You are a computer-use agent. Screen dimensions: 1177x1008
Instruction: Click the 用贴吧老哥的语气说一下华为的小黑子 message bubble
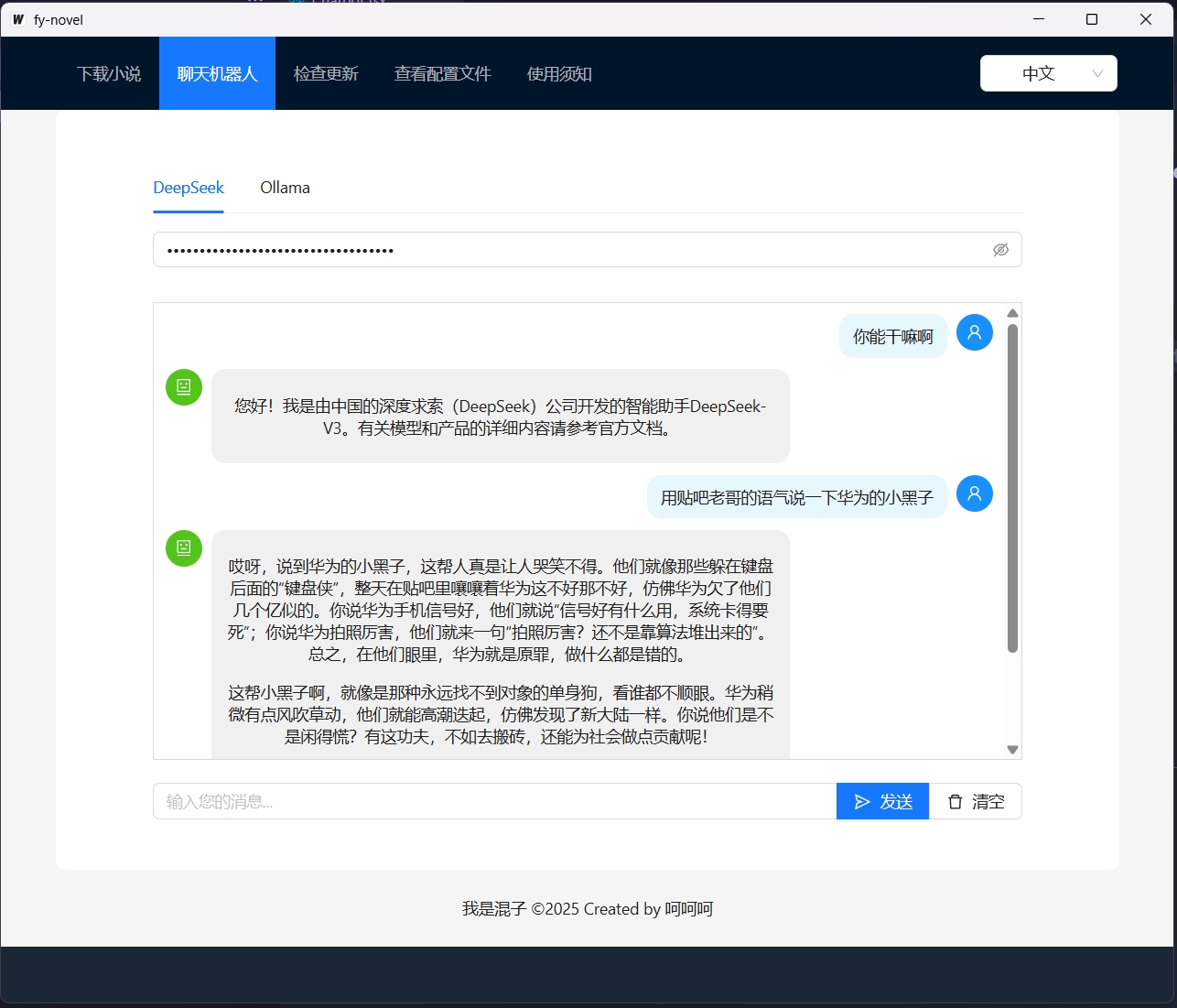click(797, 497)
